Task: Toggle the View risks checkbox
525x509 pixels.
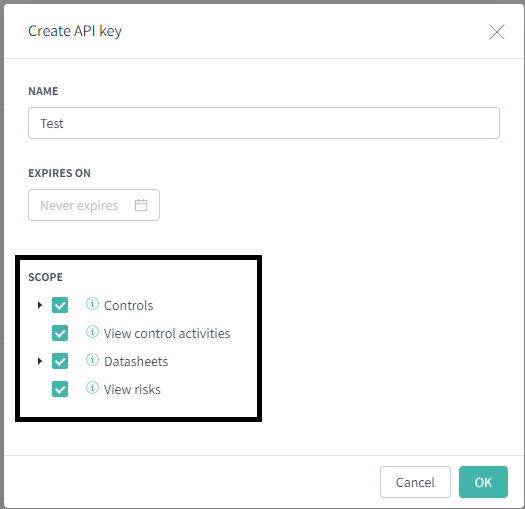Action: (x=60, y=389)
